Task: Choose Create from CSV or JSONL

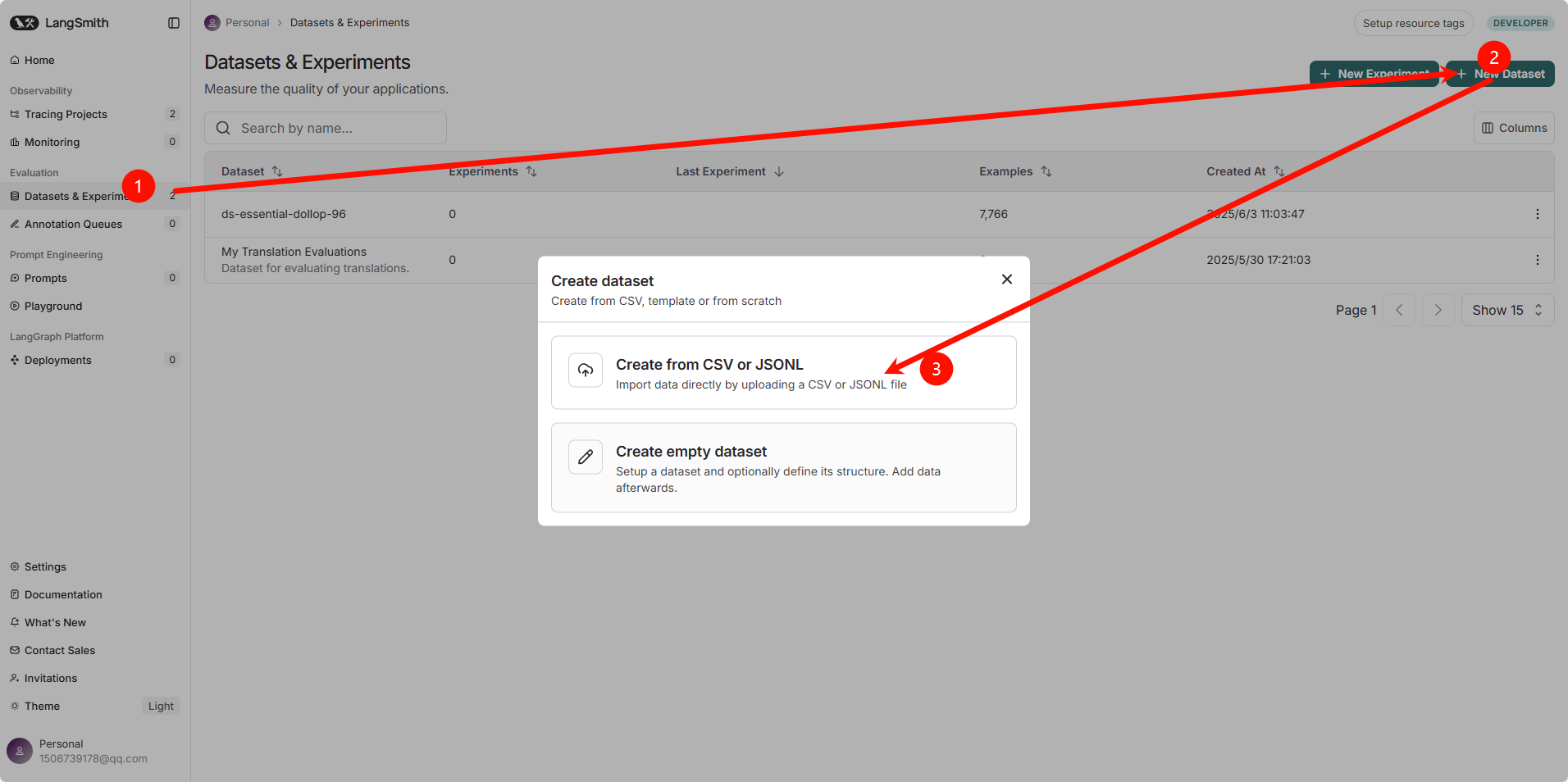Action: 784,372
